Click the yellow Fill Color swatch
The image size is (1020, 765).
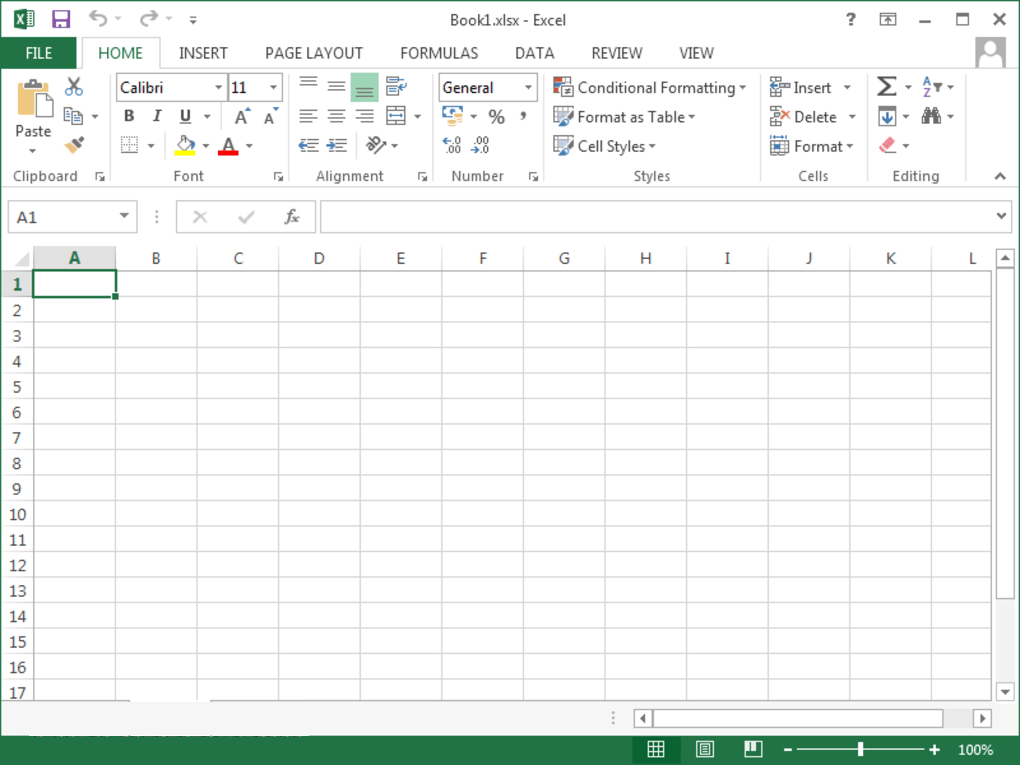[x=185, y=146]
